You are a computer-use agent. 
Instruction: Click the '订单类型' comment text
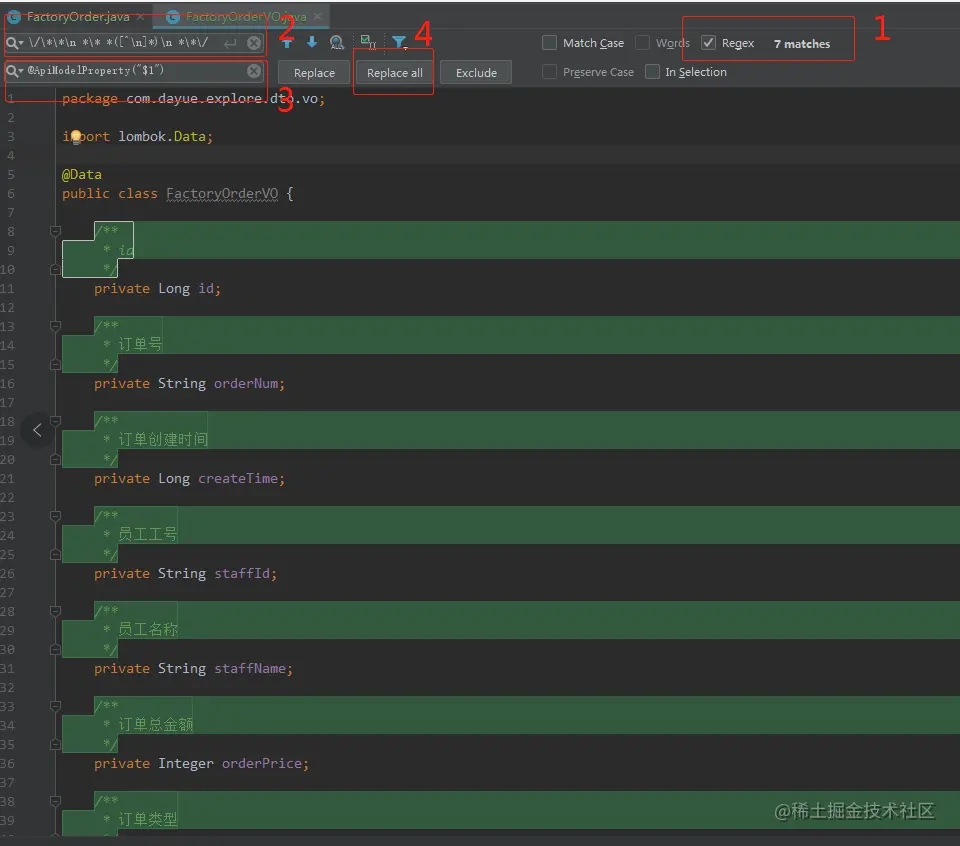coord(148,819)
